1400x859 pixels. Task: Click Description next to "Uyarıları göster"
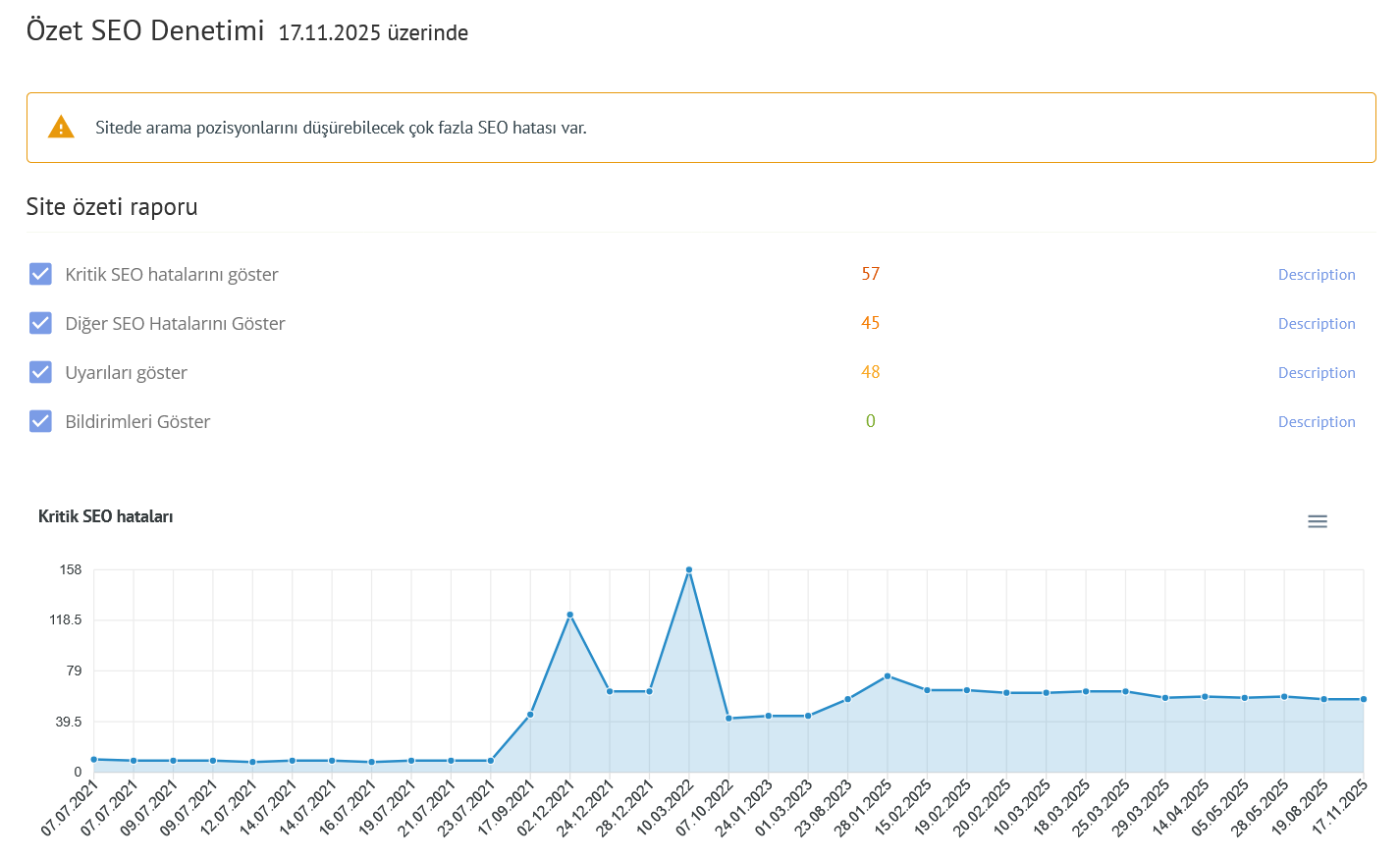[1316, 372]
